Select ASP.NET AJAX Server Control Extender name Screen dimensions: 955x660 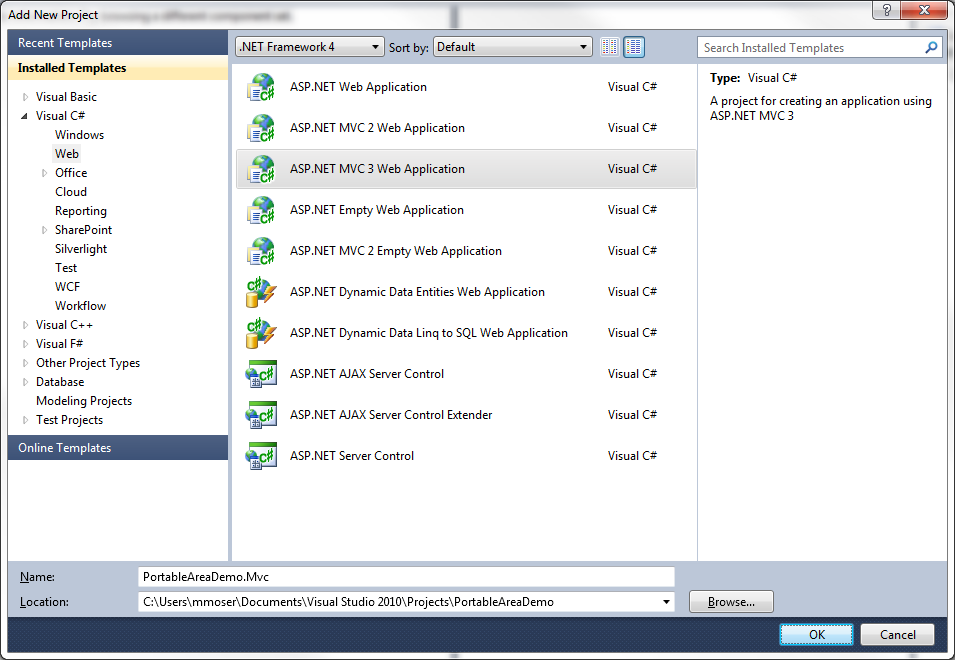pyautogui.click(x=391, y=415)
